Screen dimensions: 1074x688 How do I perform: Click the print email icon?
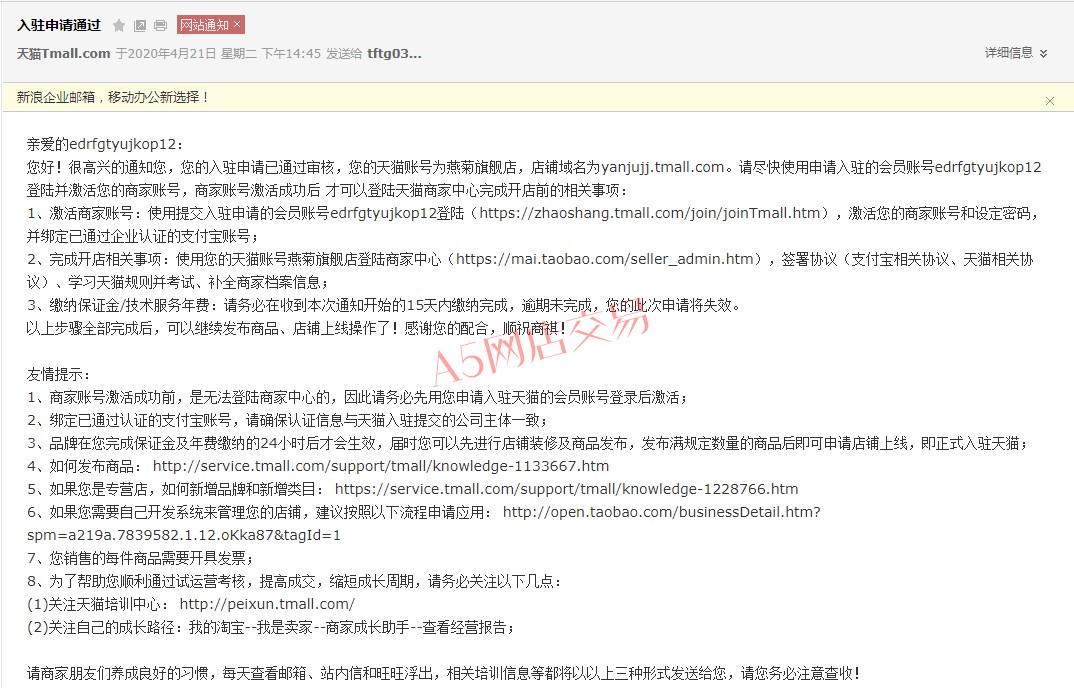[x=160, y=25]
